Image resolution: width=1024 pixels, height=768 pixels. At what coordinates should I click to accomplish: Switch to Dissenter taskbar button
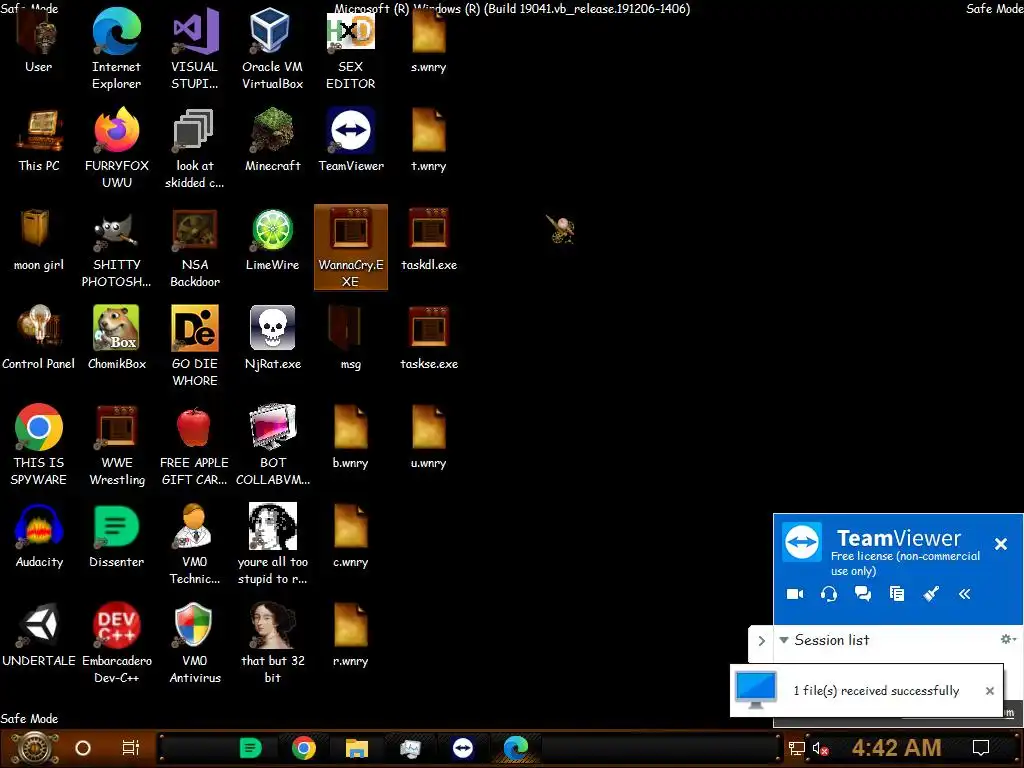pos(250,748)
